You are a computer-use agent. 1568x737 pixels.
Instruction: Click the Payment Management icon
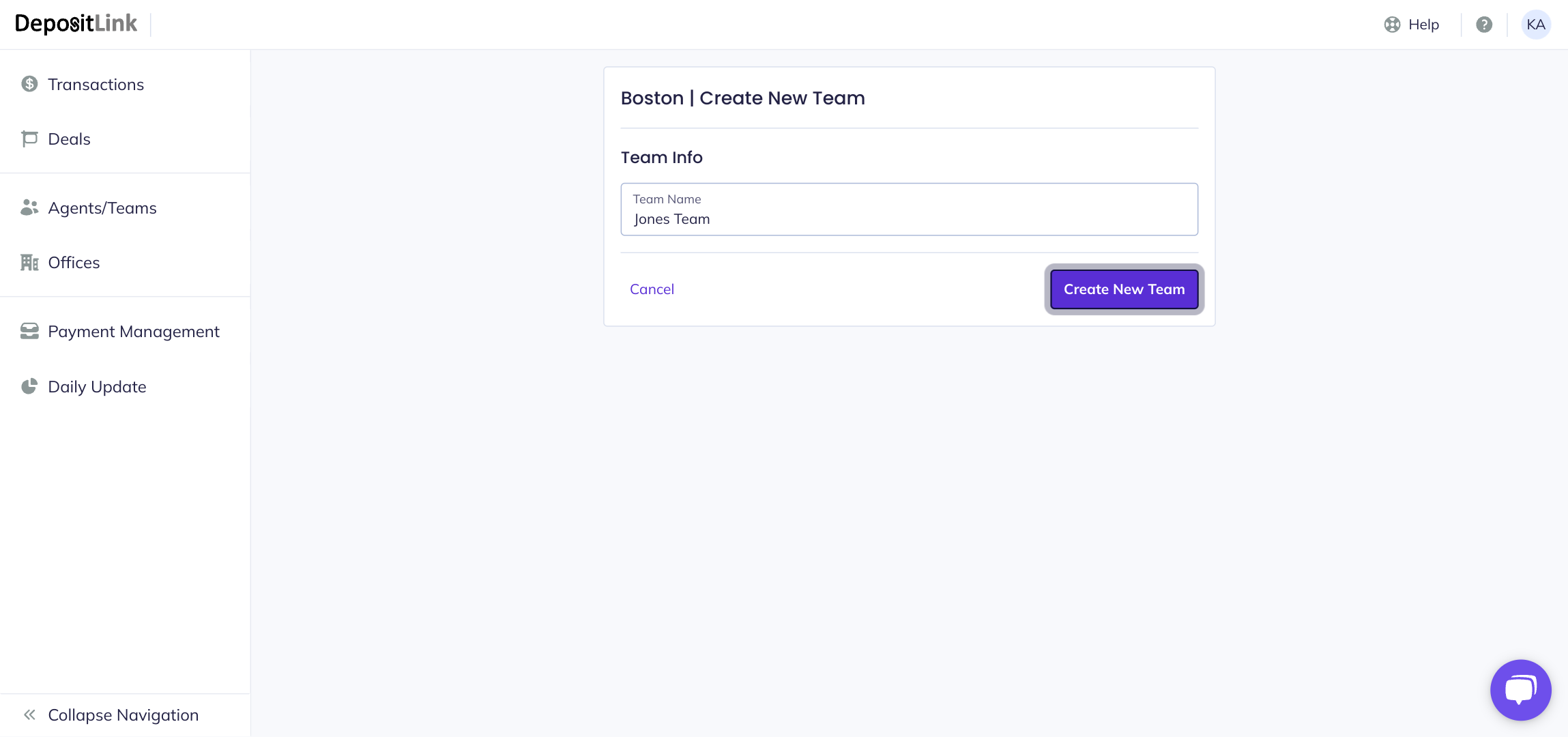point(29,332)
